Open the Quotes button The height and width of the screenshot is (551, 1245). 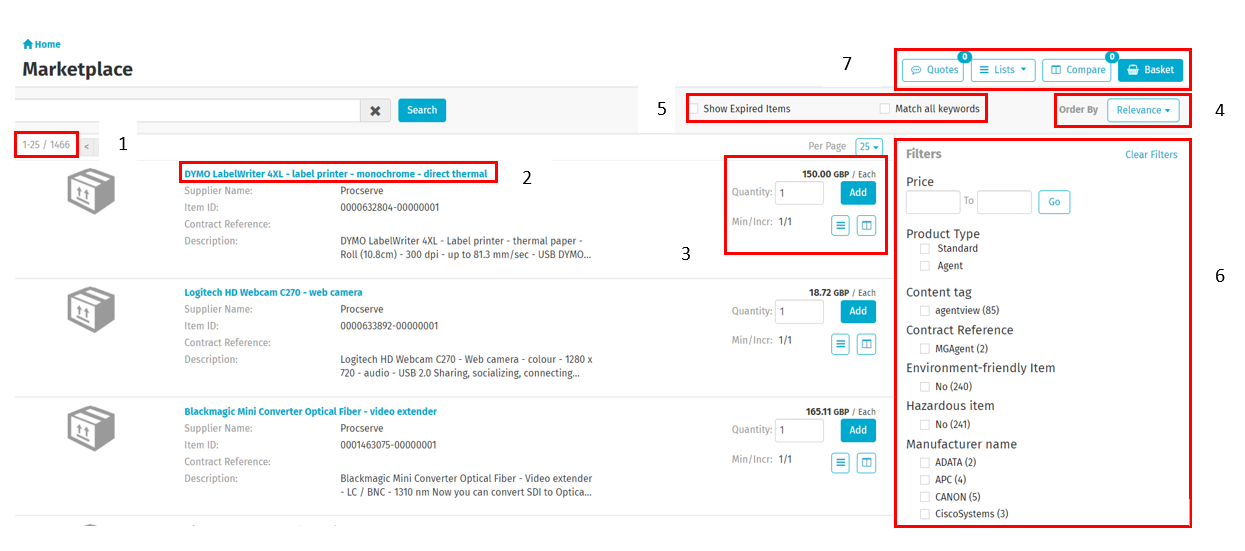[x=934, y=70]
